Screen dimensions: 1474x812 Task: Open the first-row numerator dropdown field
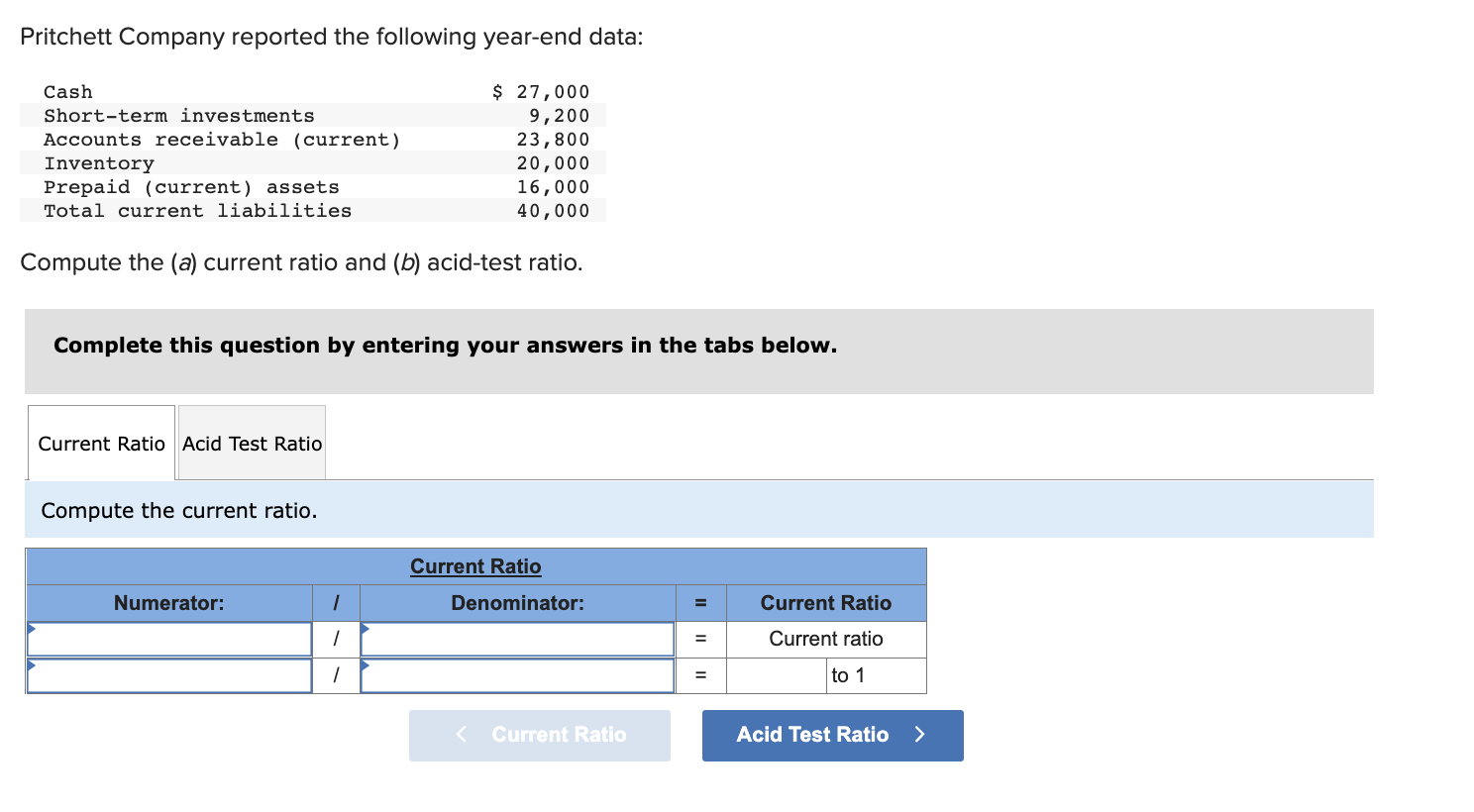click(169, 639)
